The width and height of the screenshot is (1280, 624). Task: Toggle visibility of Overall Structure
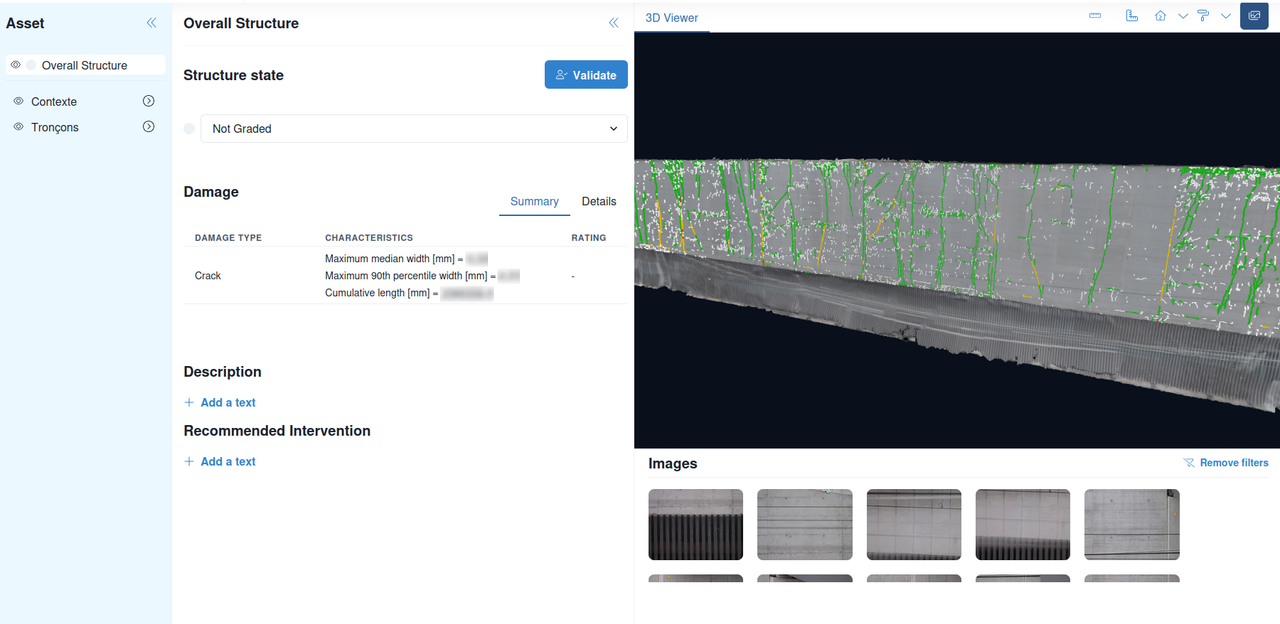coord(16,65)
